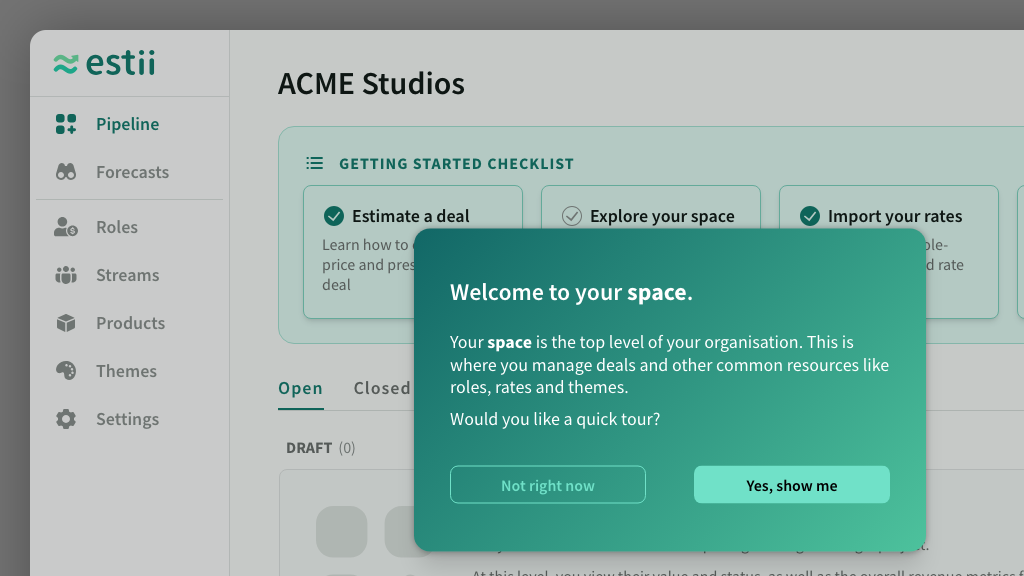Switch to the Open tab
1024x576 pixels.
[x=300, y=388]
